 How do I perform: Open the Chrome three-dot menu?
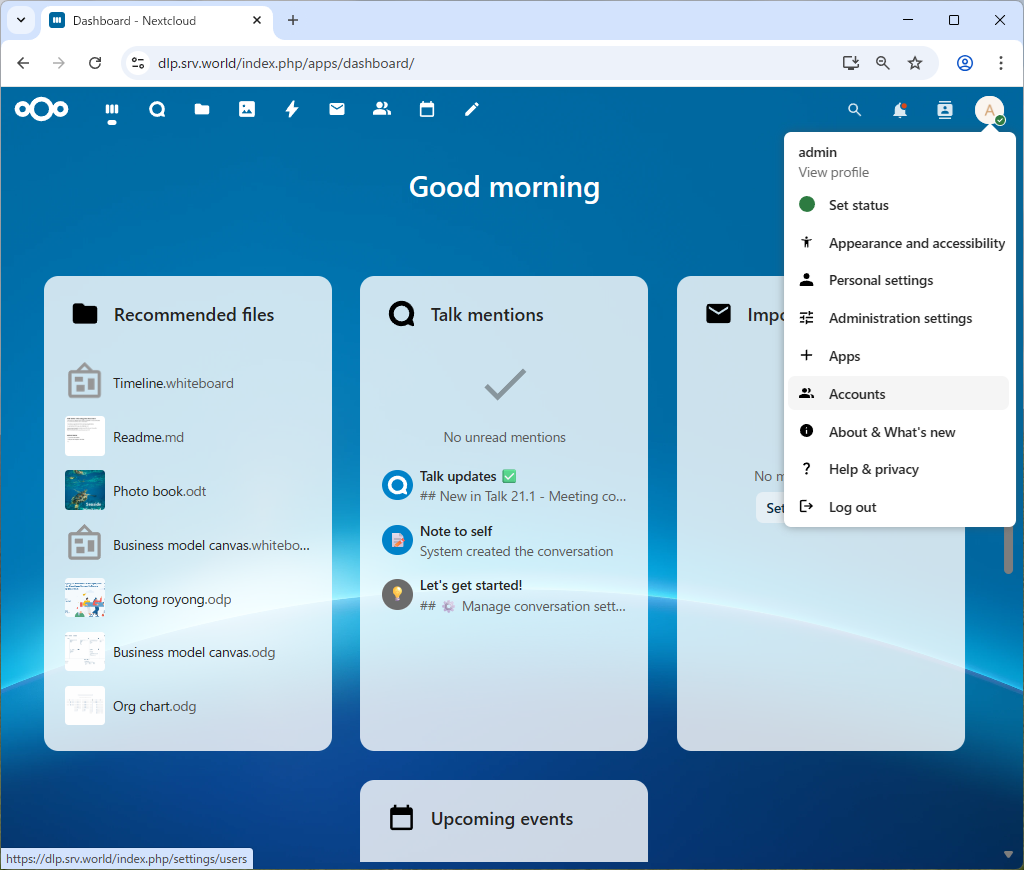1001,63
